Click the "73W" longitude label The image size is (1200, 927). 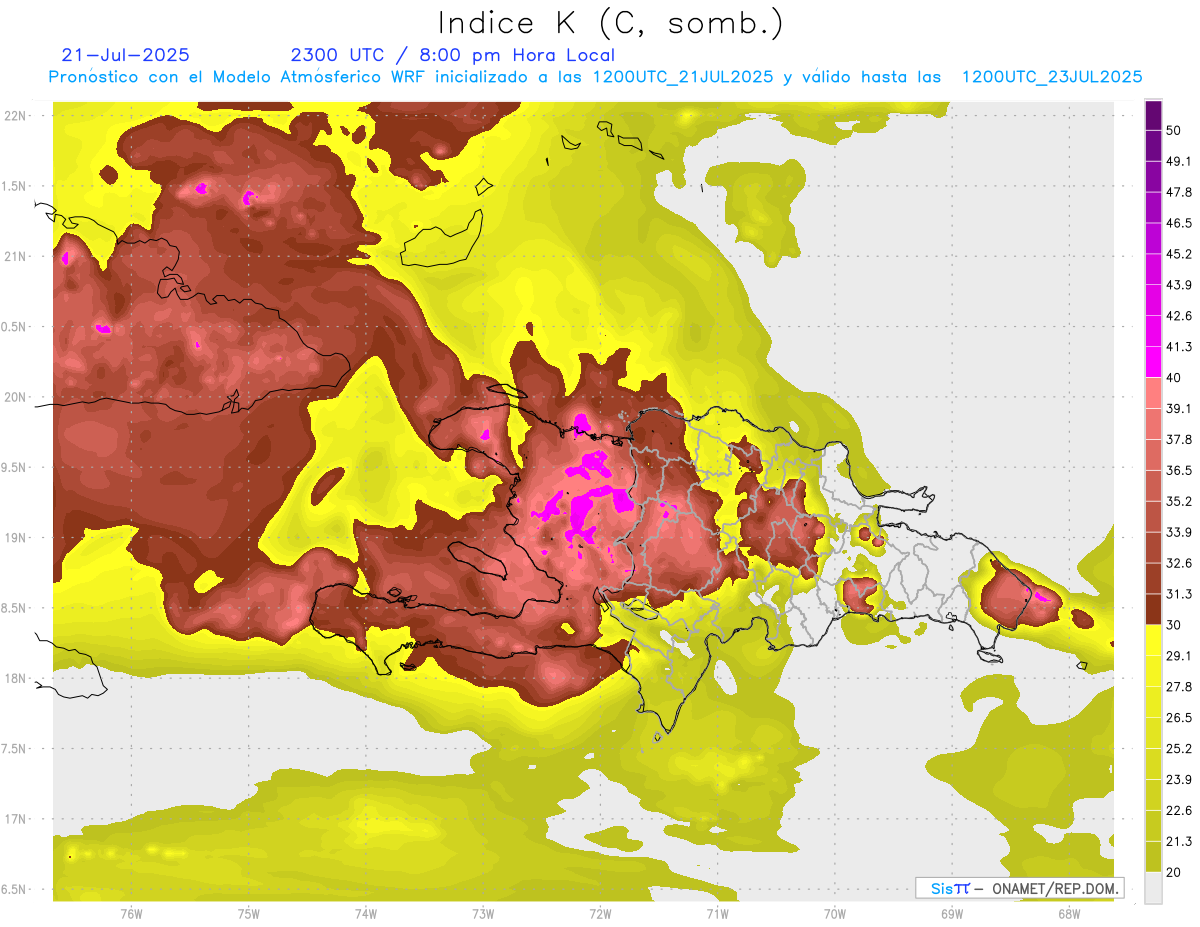click(x=483, y=913)
